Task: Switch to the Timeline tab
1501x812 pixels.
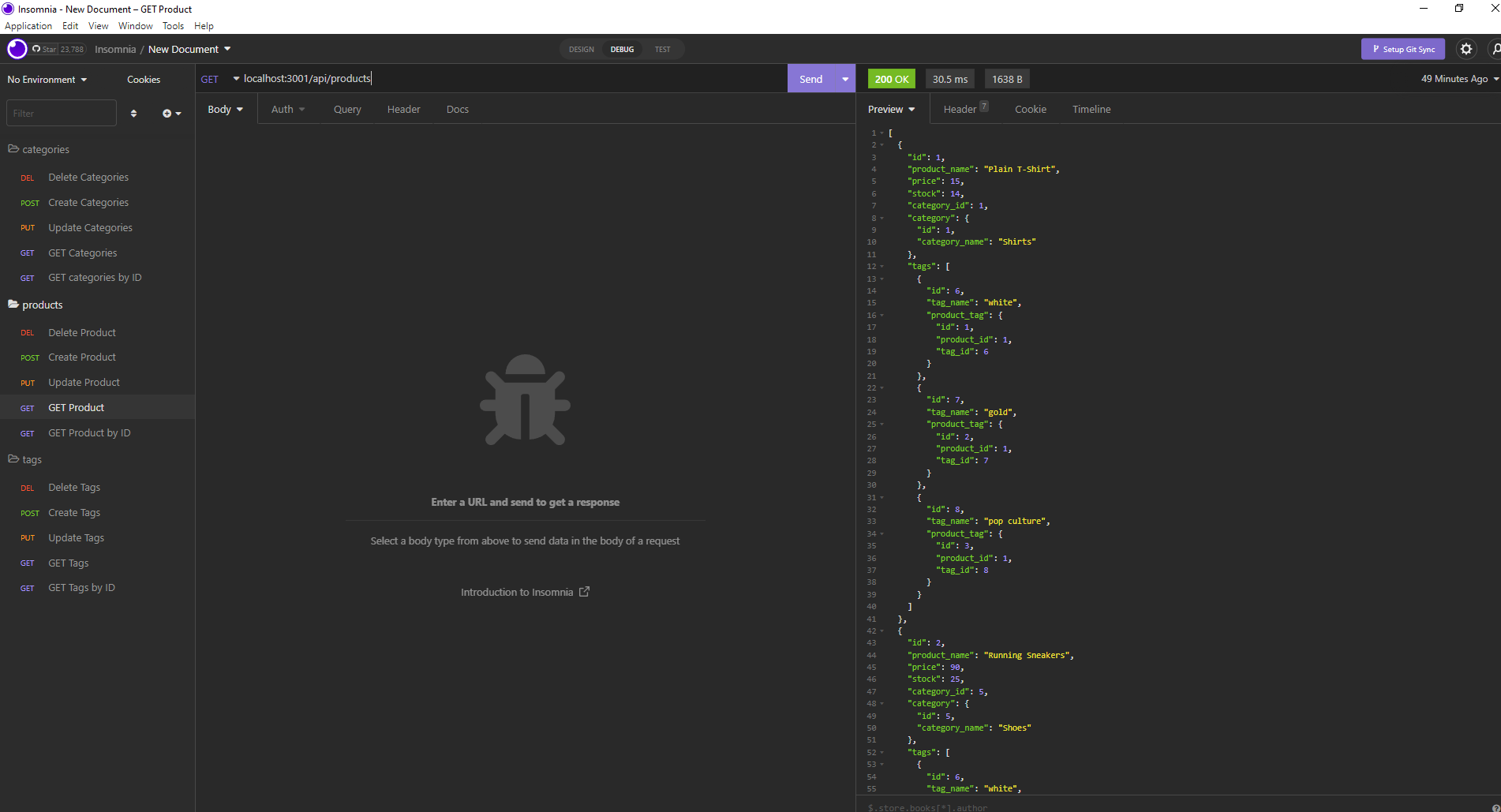Action: click(1091, 109)
